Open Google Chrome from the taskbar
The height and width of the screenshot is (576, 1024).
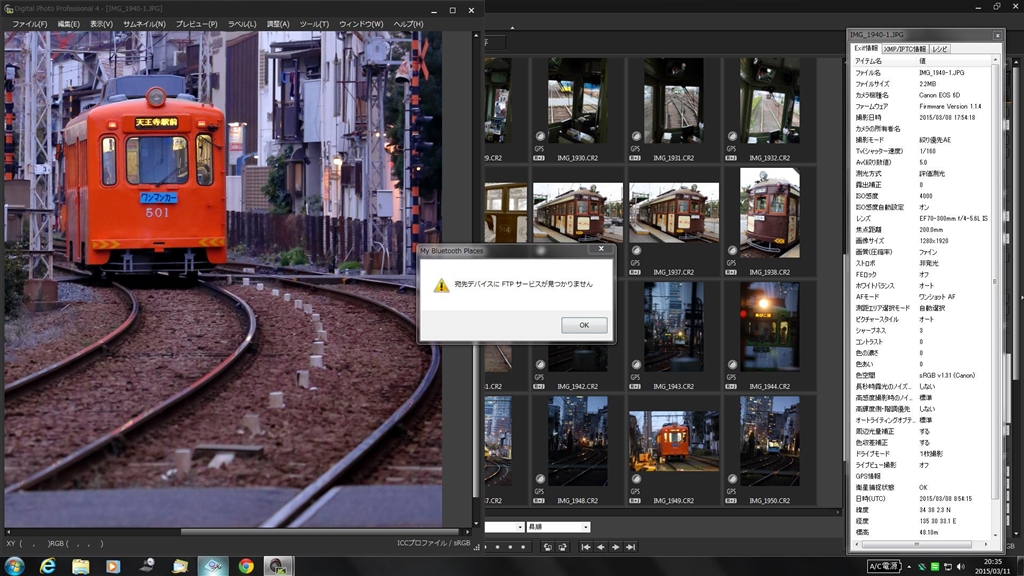point(246,566)
